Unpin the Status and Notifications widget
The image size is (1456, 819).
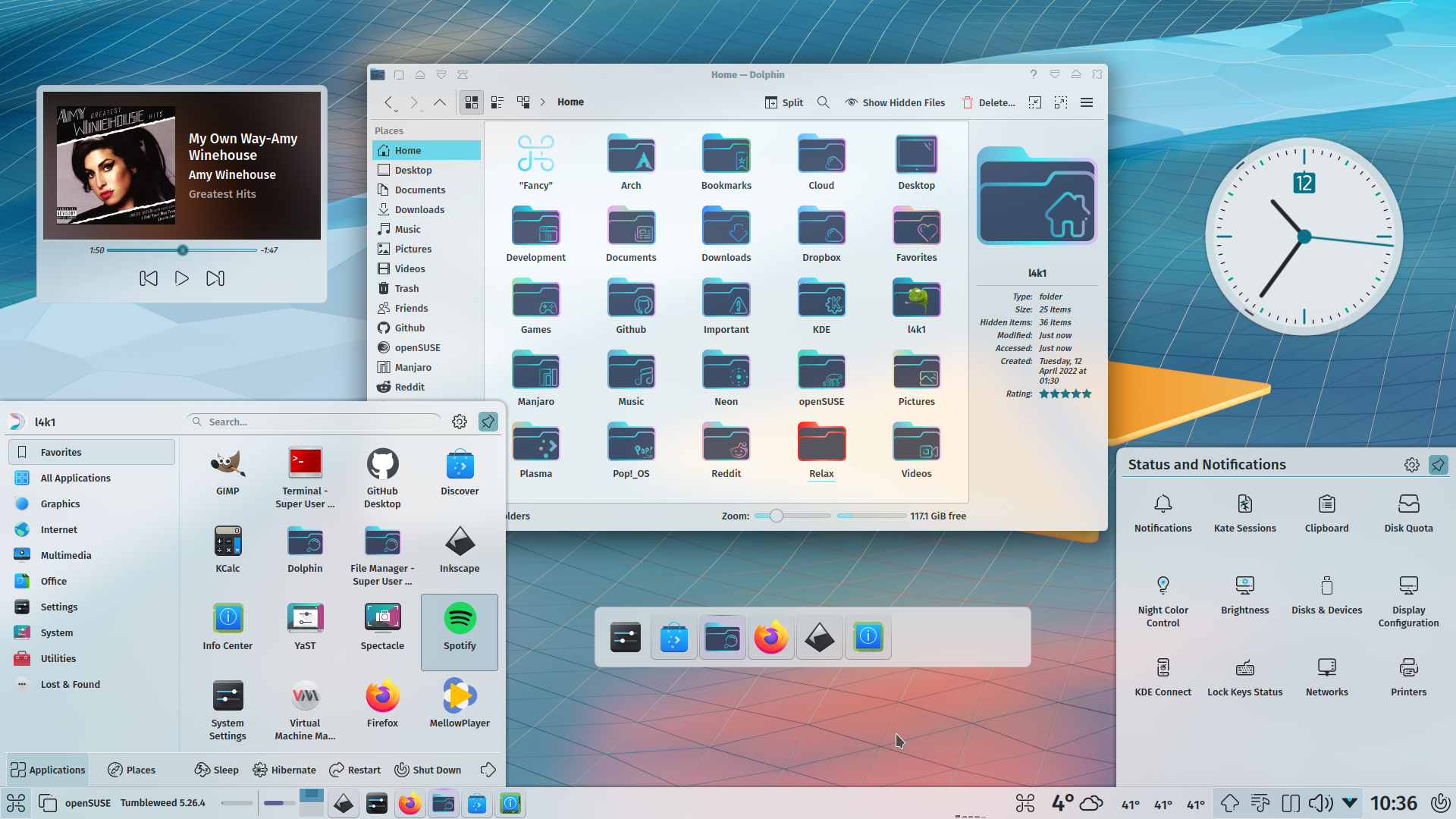[x=1438, y=465]
